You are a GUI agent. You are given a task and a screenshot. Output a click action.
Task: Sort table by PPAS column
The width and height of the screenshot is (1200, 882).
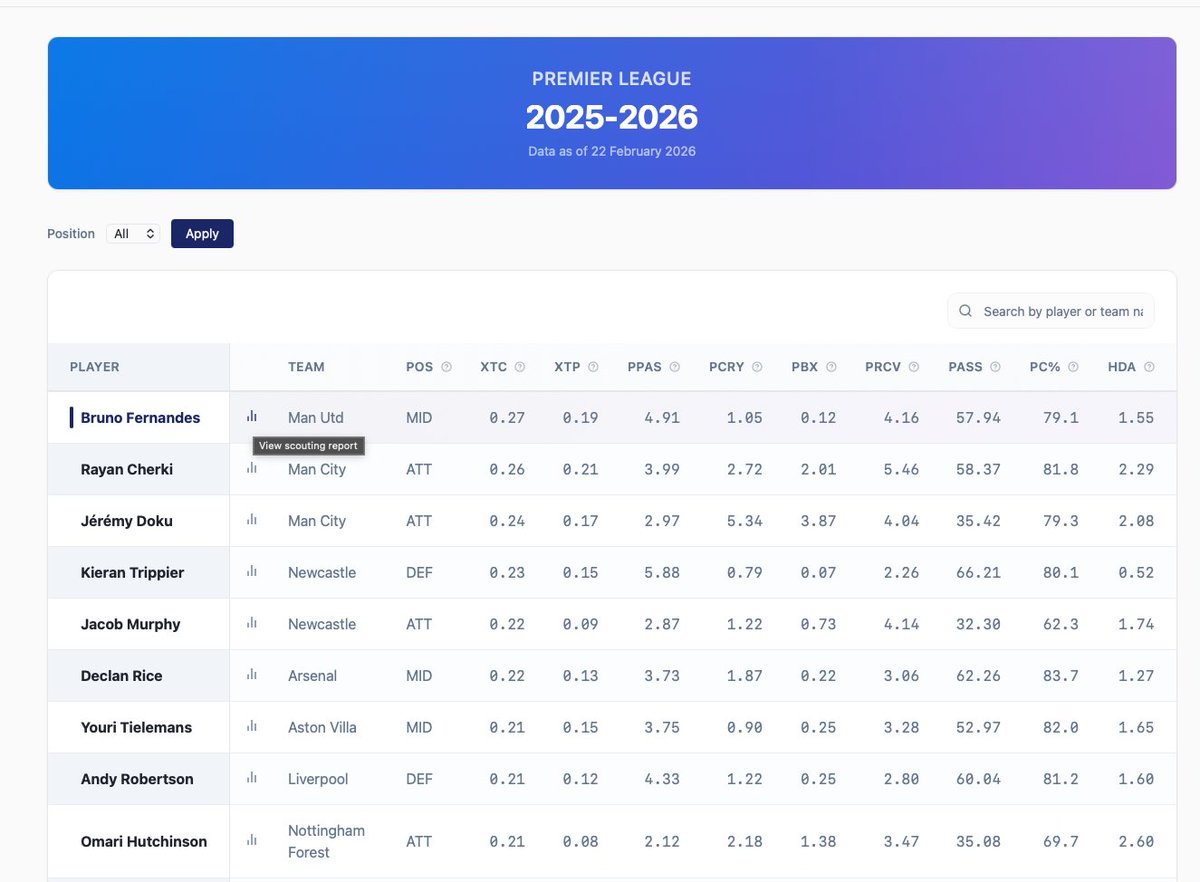645,367
